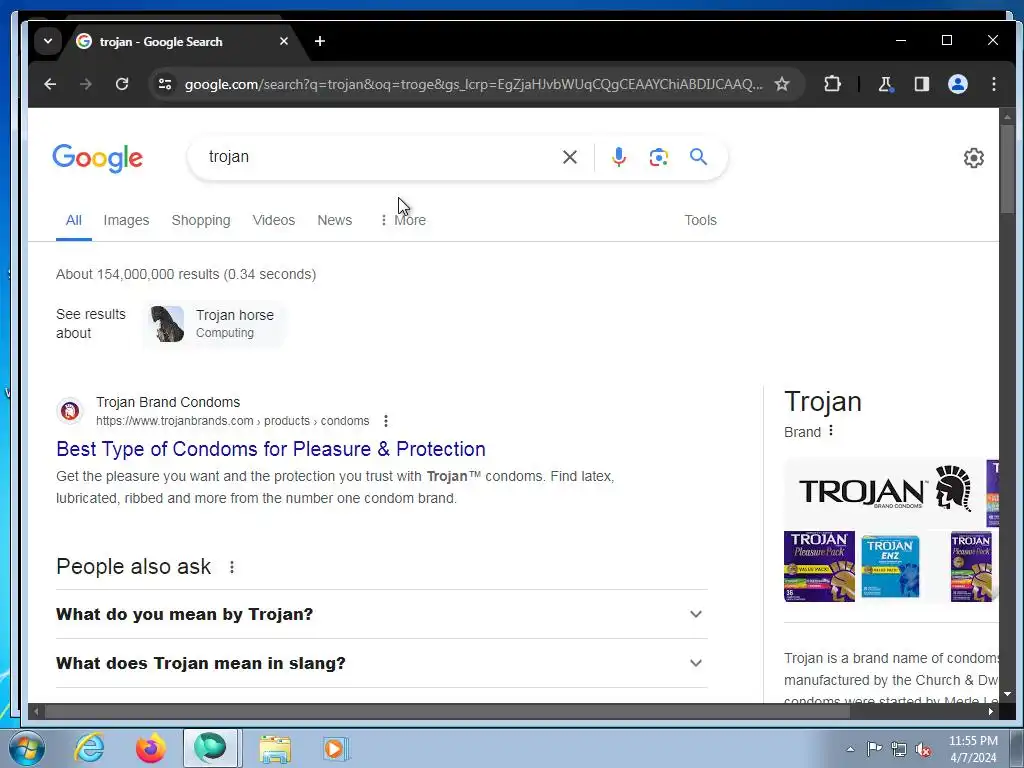Open the trojanbrands.com URL breadcrumb
This screenshot has height=768, width=1024.
pyautogui.click(x=232, y=421)
